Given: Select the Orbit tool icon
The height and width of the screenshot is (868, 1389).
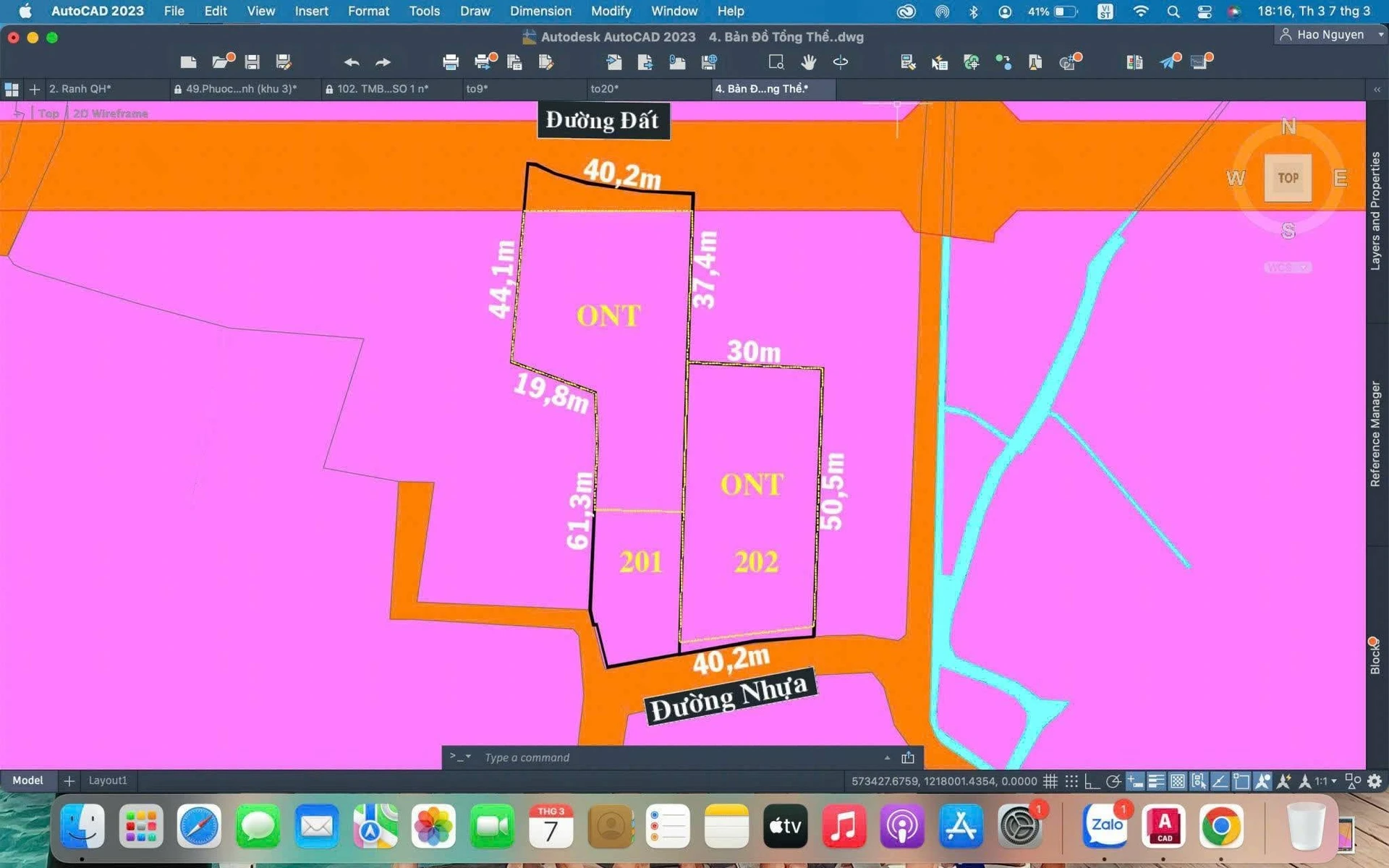Looking at the screenshot, I should tap(841, 62).
